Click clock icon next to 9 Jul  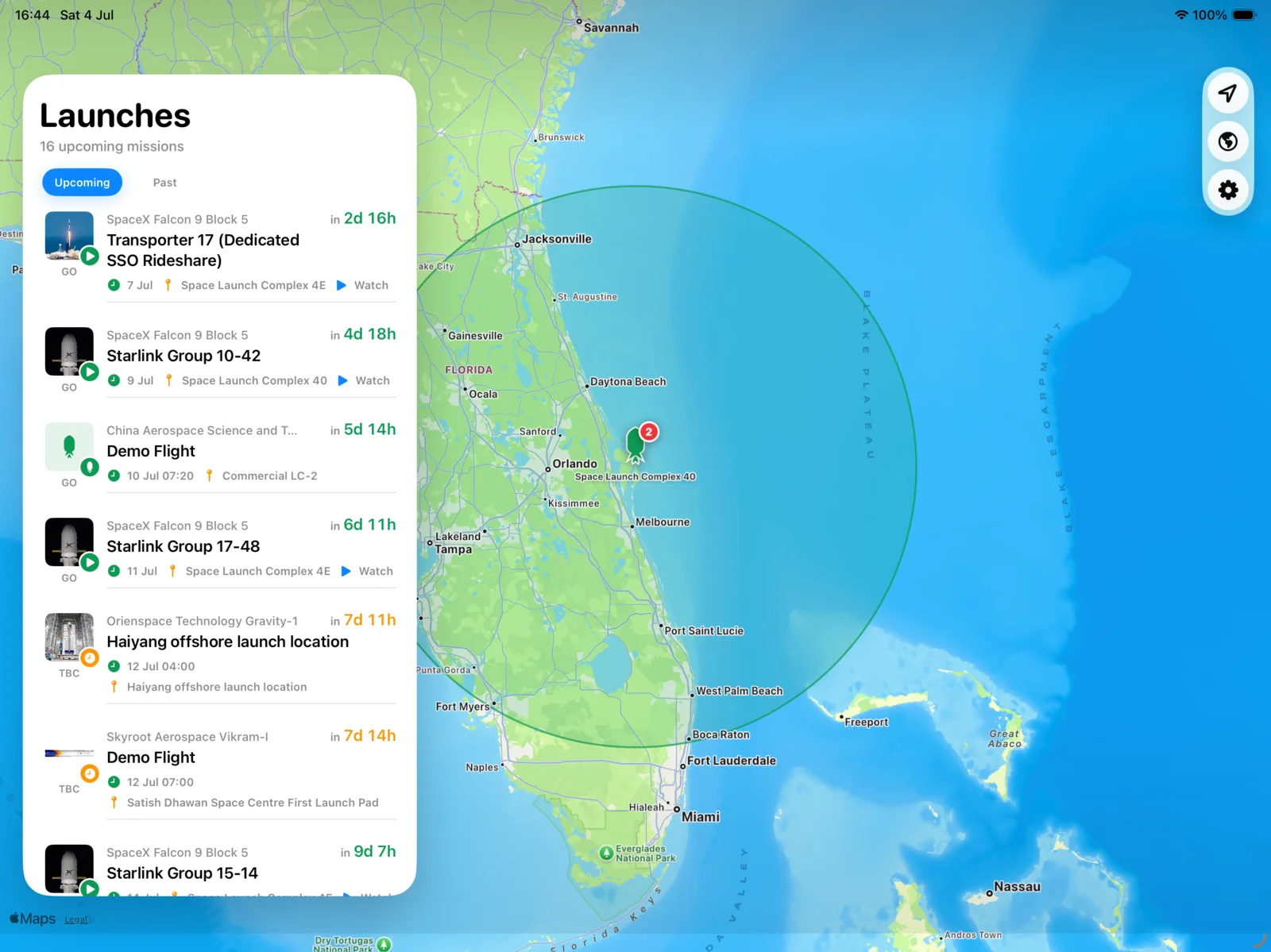point(114,380)
